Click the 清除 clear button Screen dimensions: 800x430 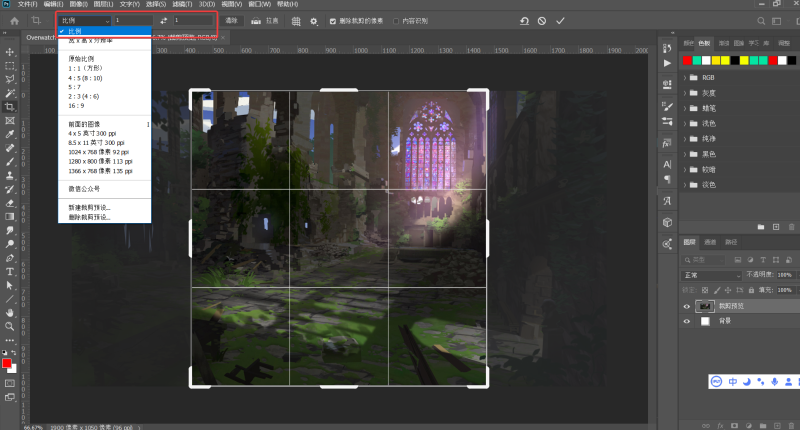click(232, 21)
